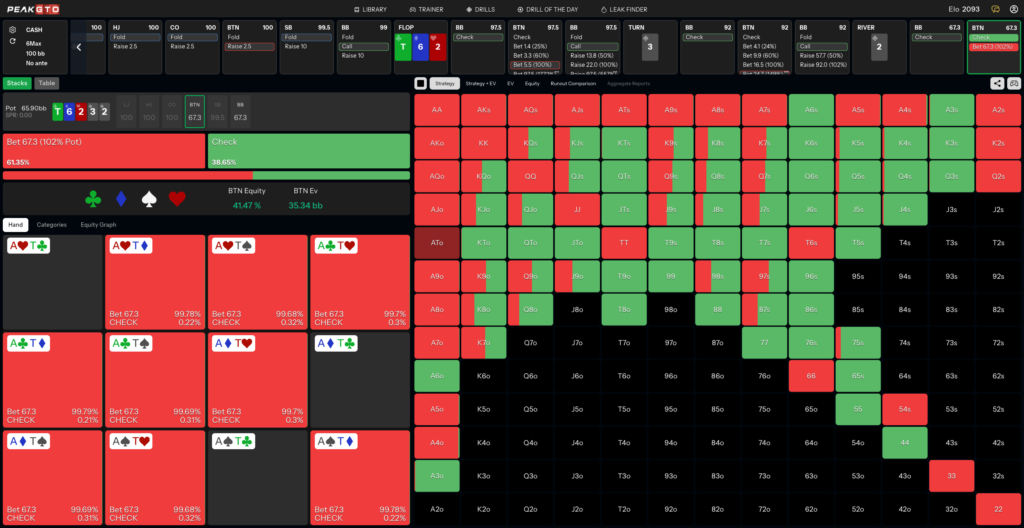Screen dimensions: 1024x528
Task: Choose BTN flop Bet 3.3 (60%)
Action: pos(536,56)
